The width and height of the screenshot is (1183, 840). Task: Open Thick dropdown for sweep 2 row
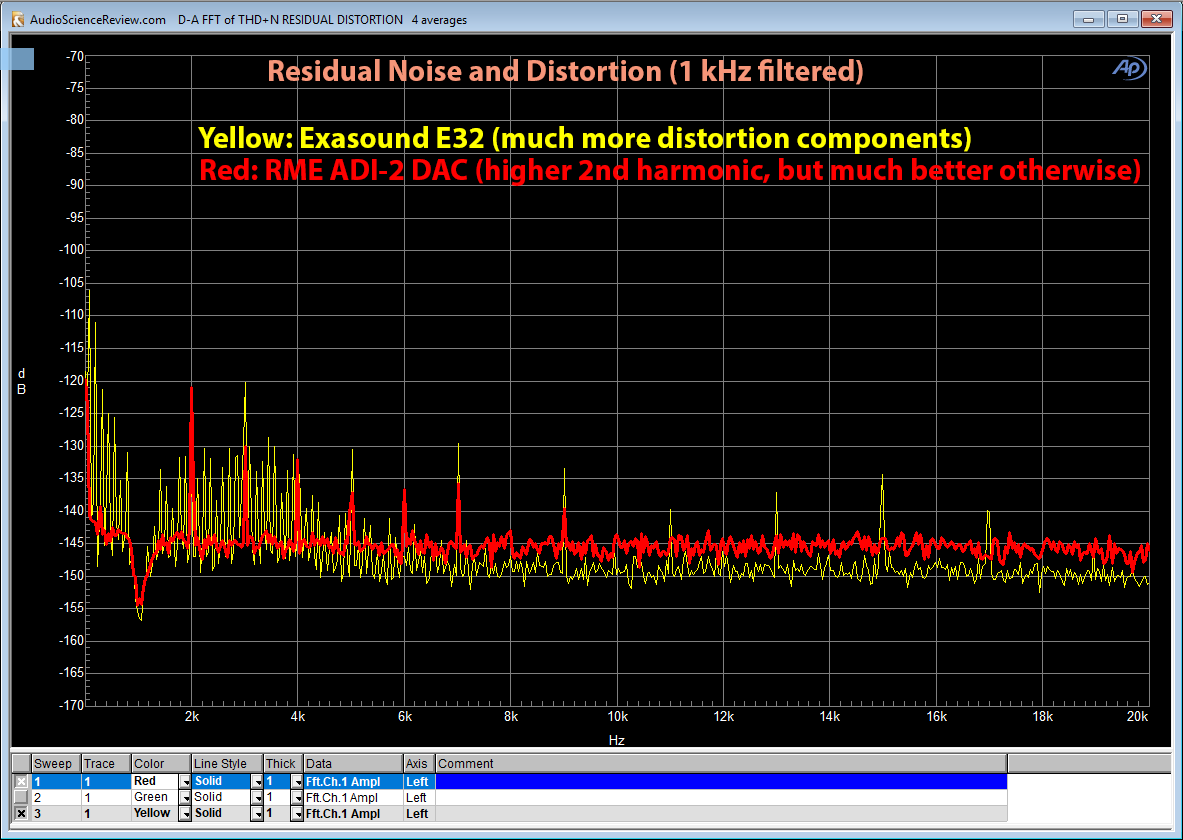tap(297, 798)
